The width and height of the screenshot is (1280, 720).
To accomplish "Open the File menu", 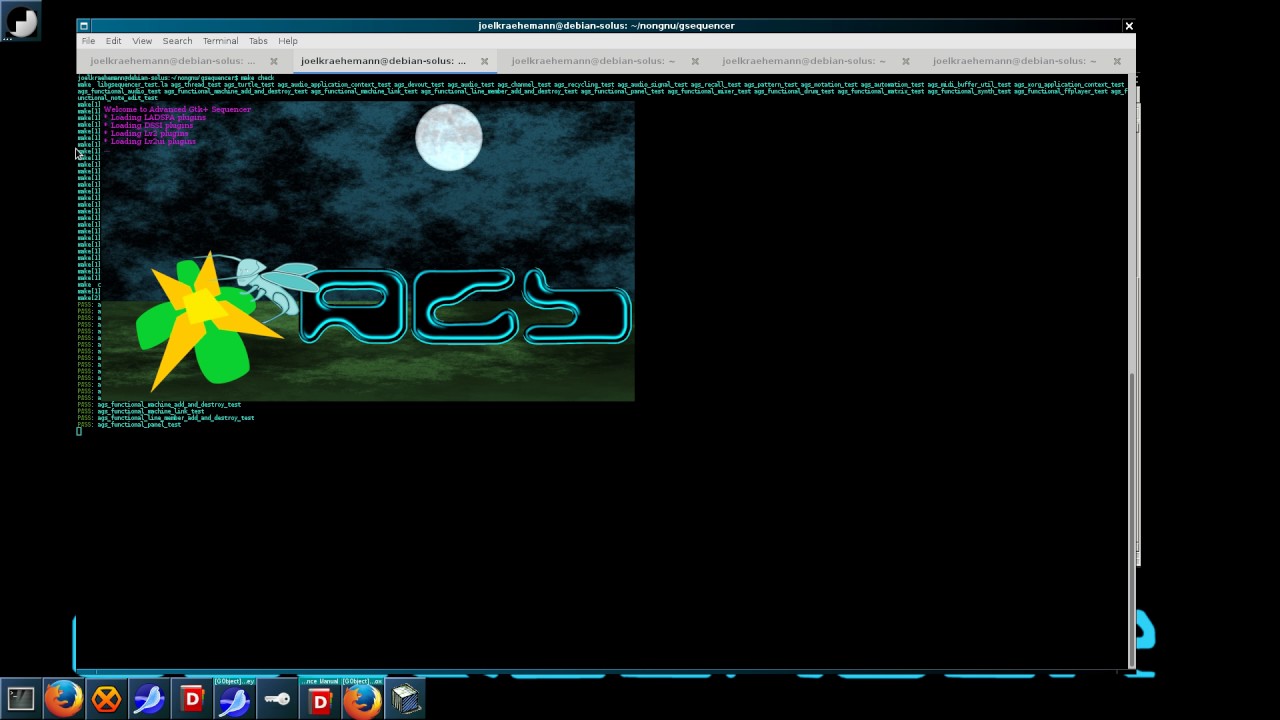I will (x=88, y=41).
